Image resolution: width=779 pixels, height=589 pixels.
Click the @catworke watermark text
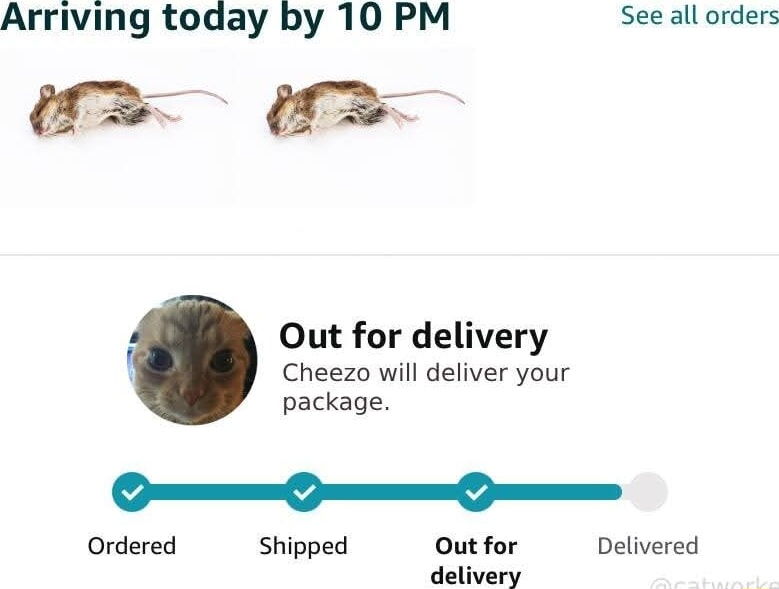pyautogui.click(x=714, y=583)
